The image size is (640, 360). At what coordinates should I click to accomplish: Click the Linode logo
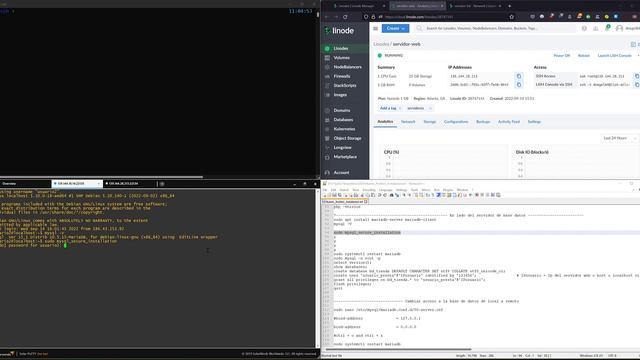(339, 31)
